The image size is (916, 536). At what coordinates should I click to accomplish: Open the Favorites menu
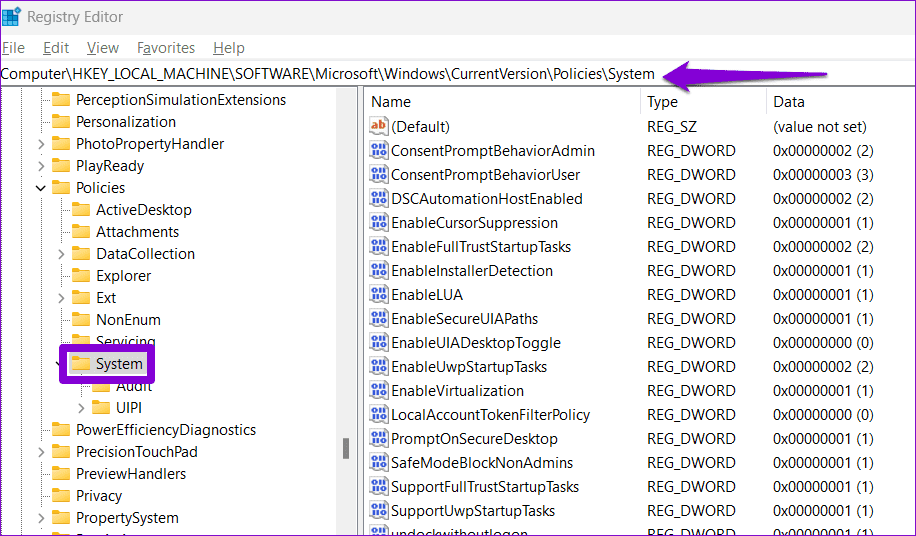pyautogui.click(x=166, y=48)
